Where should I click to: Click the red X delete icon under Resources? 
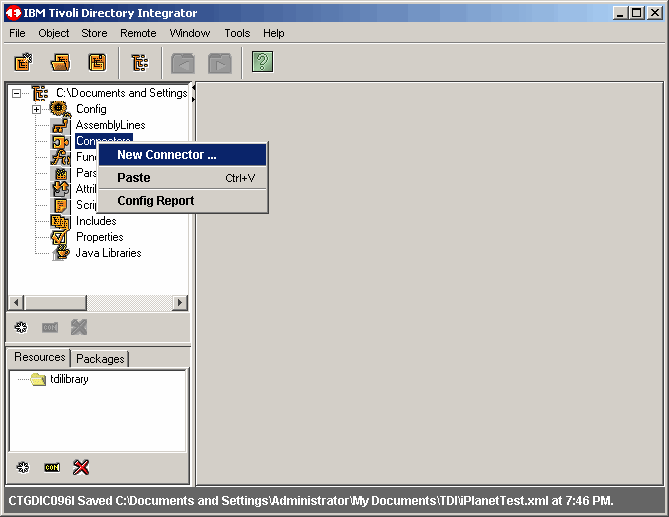pos(81,467)
